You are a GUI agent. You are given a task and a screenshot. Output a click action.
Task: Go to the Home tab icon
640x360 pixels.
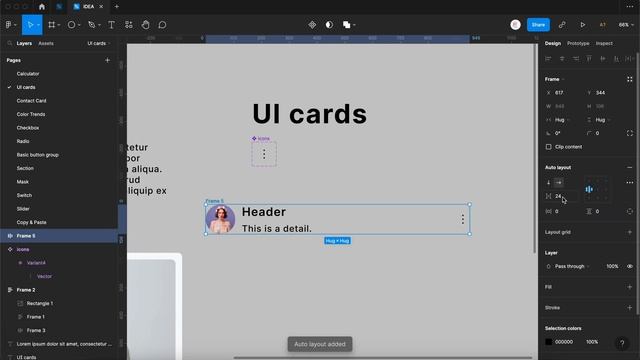[42, 7]
